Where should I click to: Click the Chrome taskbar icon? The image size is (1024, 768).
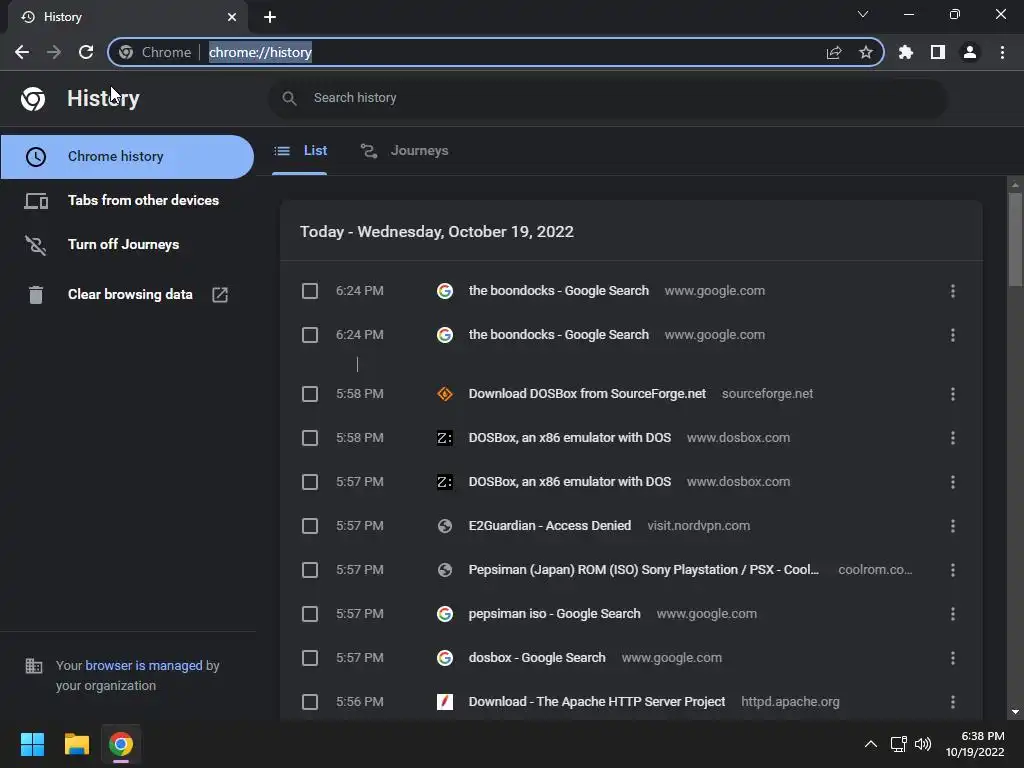(x=121, y=744)
